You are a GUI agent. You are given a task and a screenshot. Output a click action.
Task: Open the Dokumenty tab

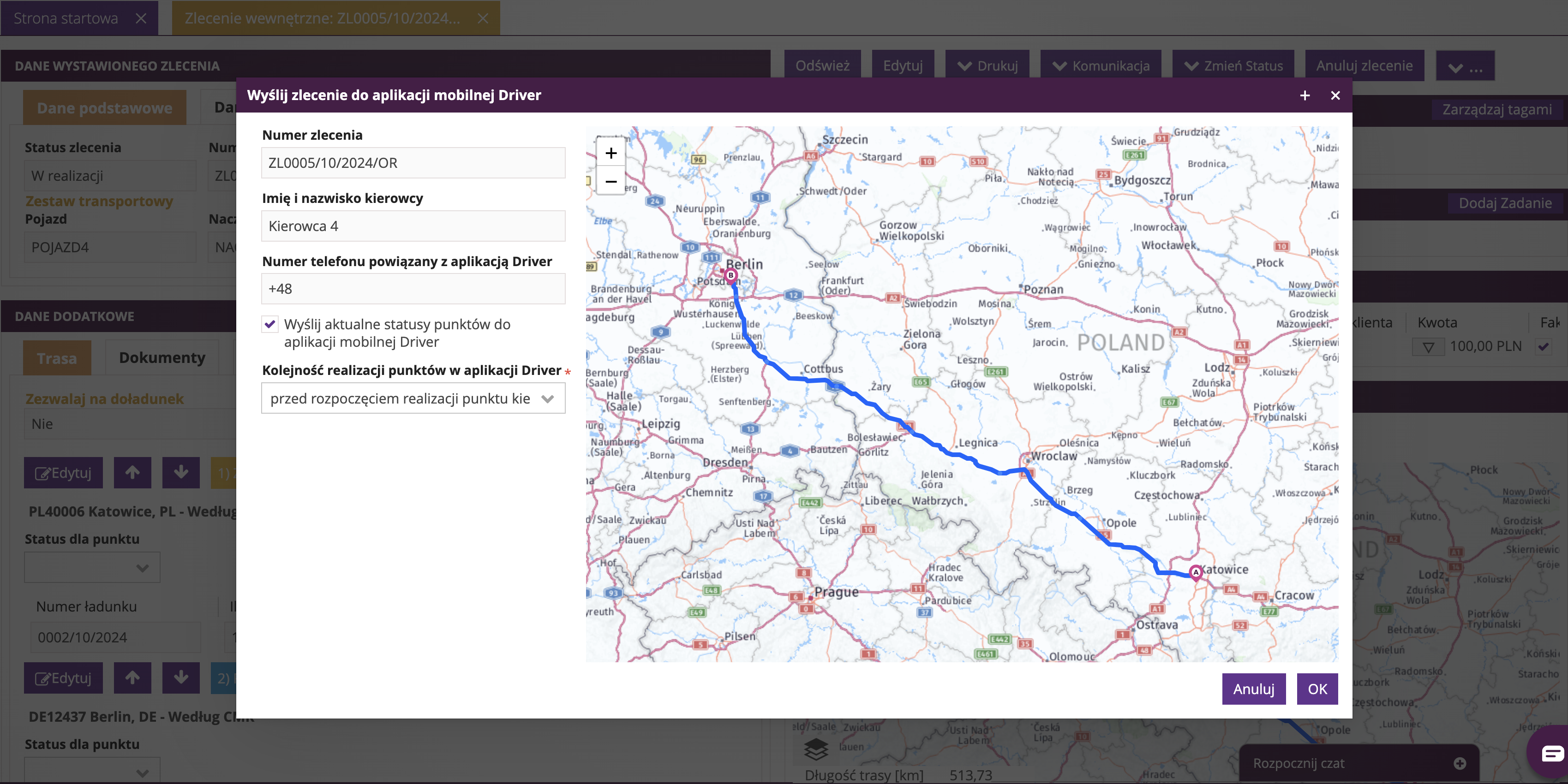[x=162, y=357]
